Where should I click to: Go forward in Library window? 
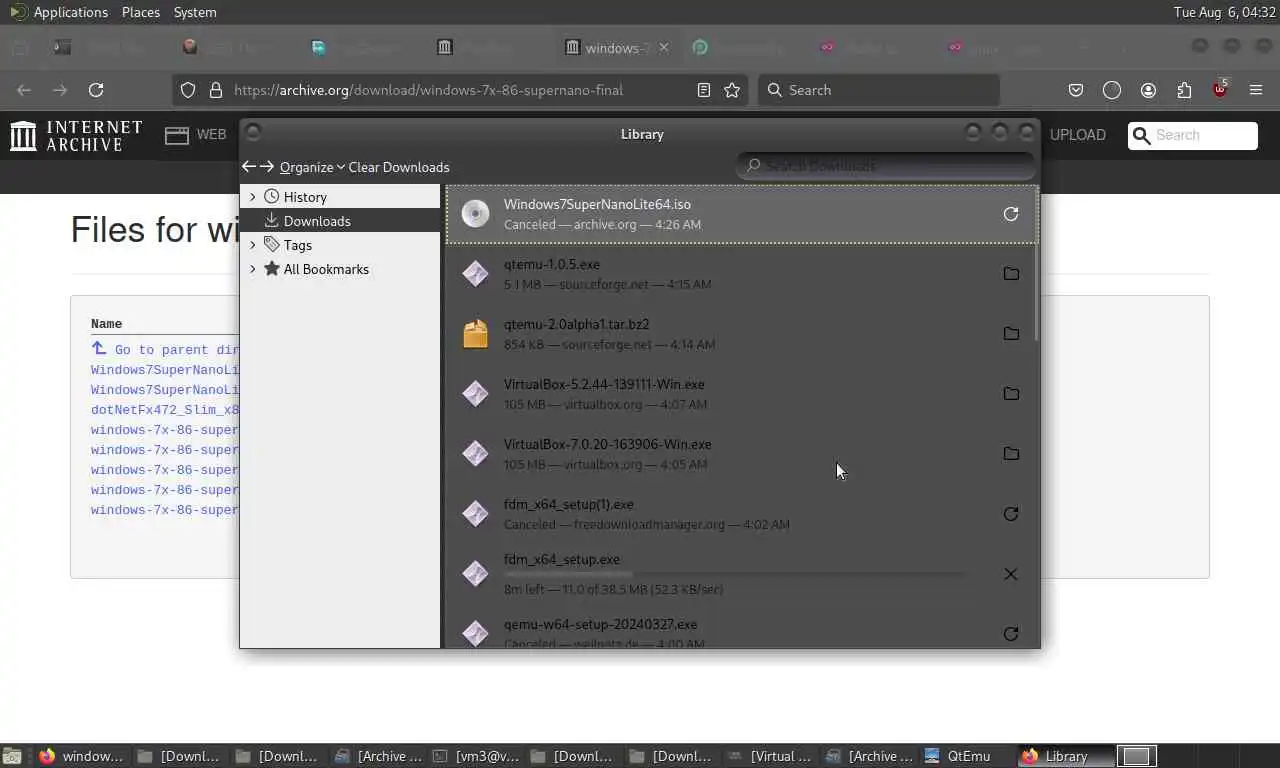click(x=267, y=167)
